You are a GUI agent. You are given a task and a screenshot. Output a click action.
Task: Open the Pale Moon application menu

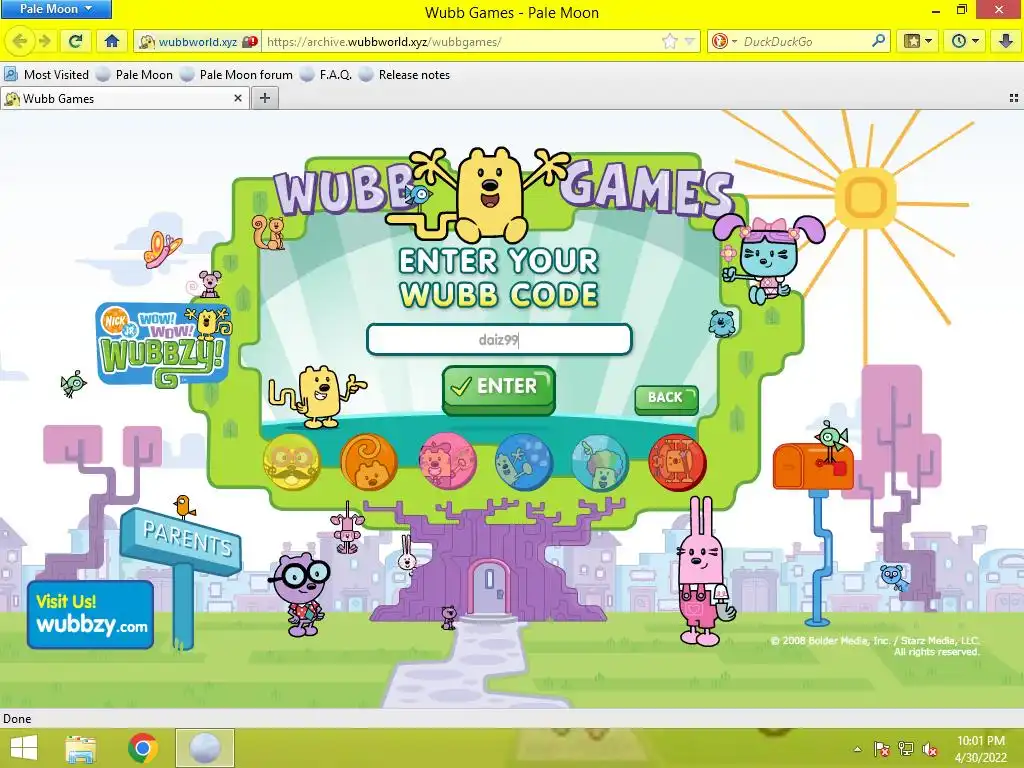(x=56, y=9)
